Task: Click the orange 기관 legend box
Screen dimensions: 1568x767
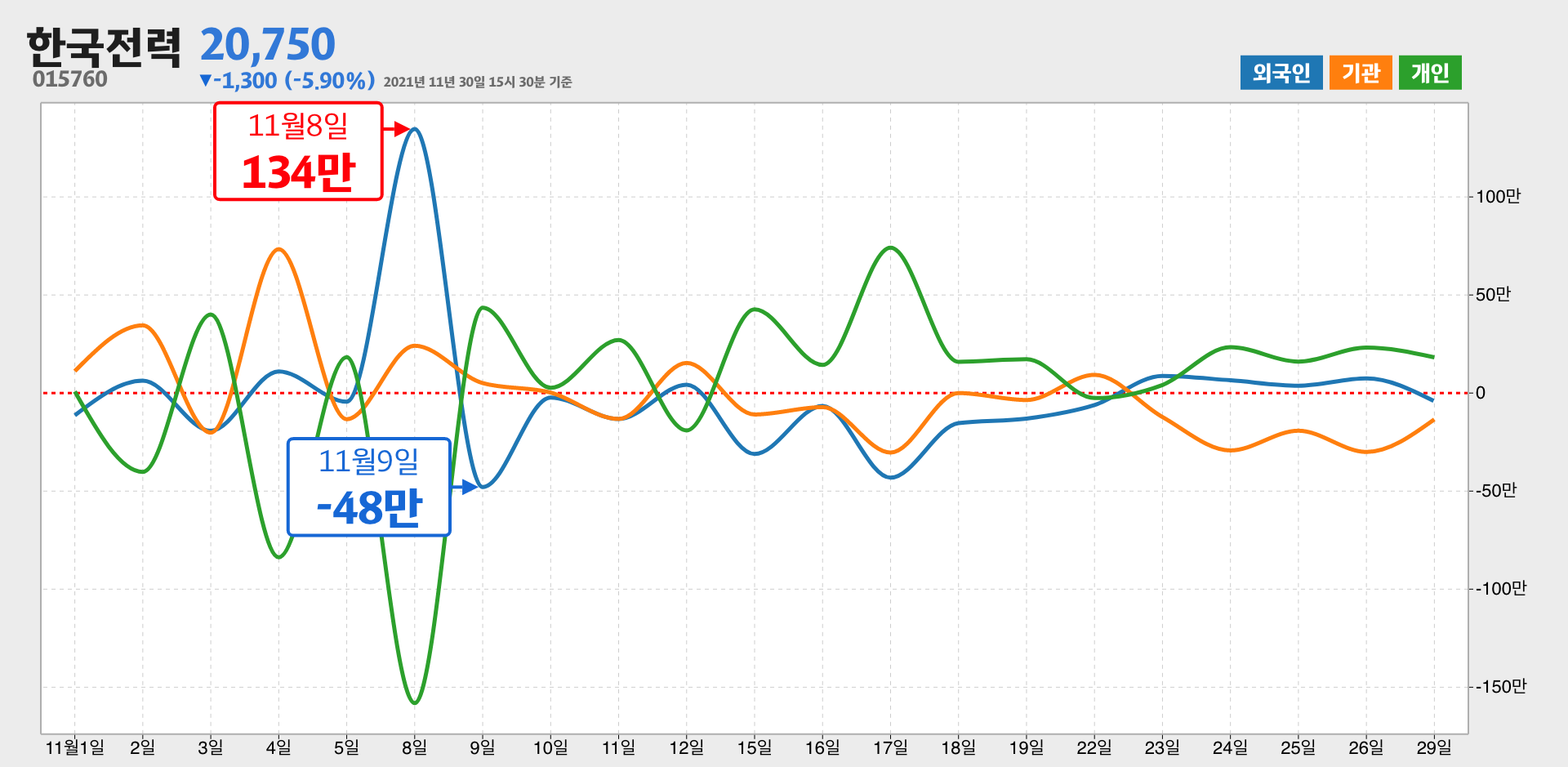Action: (x=1361, y=73)
